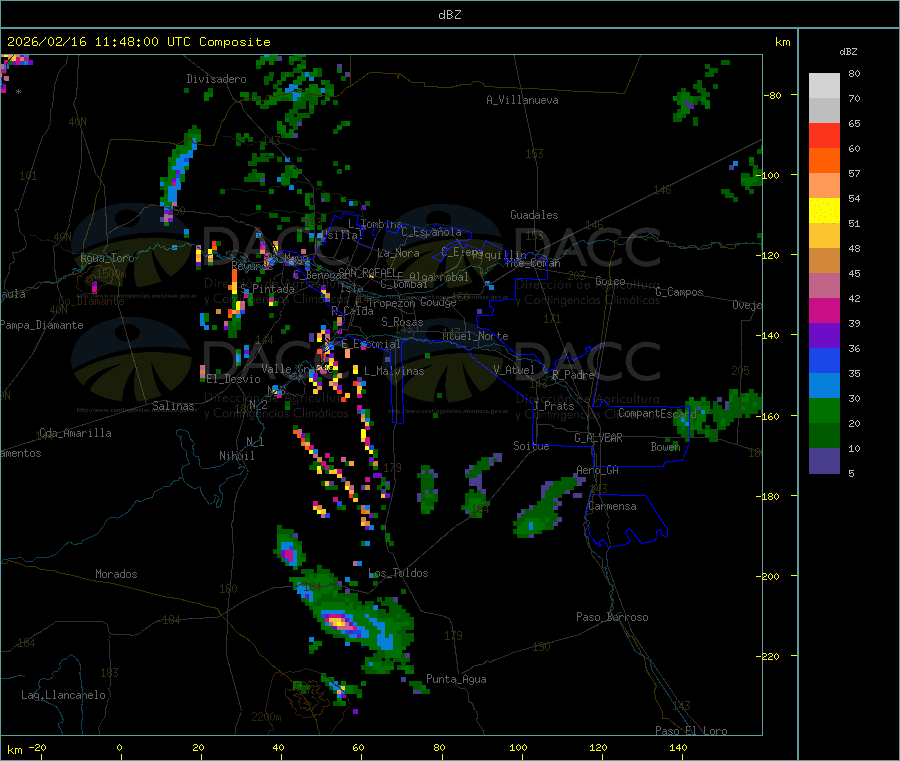This screenshot has height=761, width=900.
Task: Click the L_Malvinas label
Action: click(x=394, y=371)
